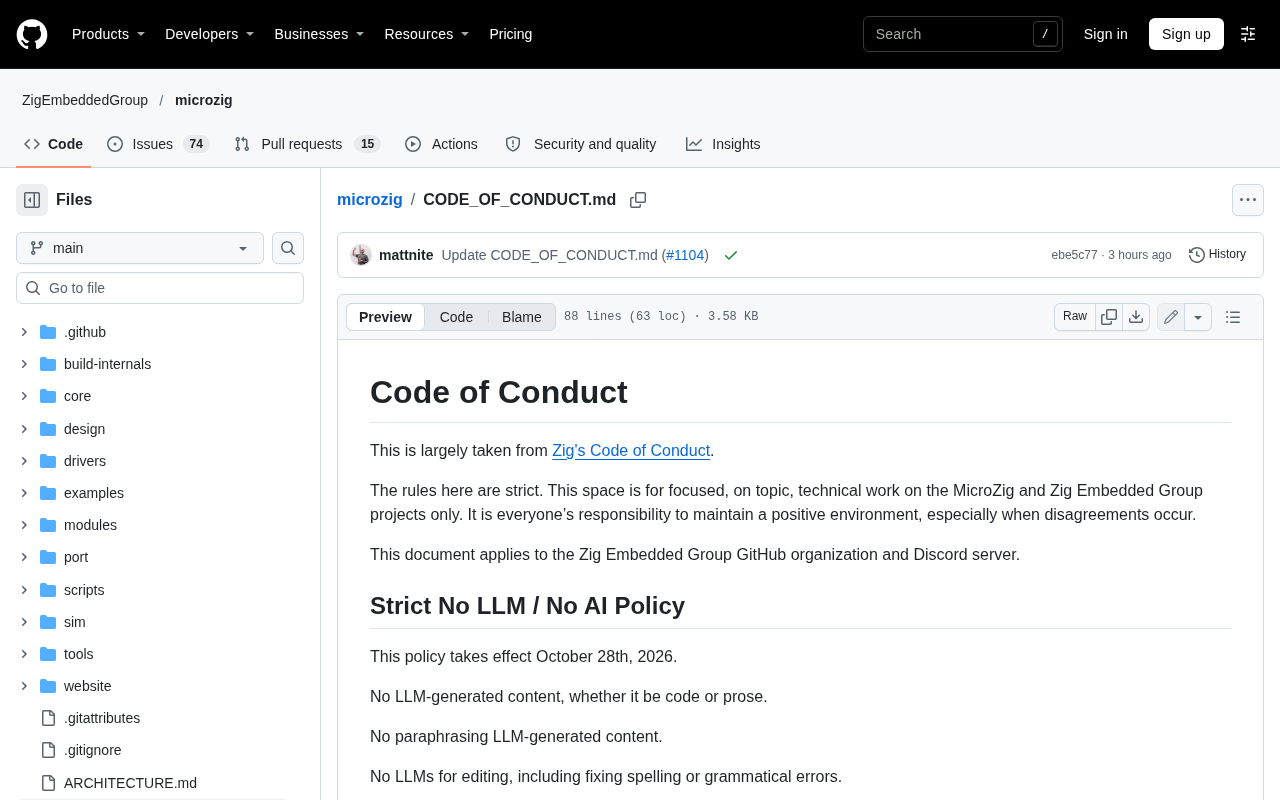Open the document outline list icon

[1233, 317]
